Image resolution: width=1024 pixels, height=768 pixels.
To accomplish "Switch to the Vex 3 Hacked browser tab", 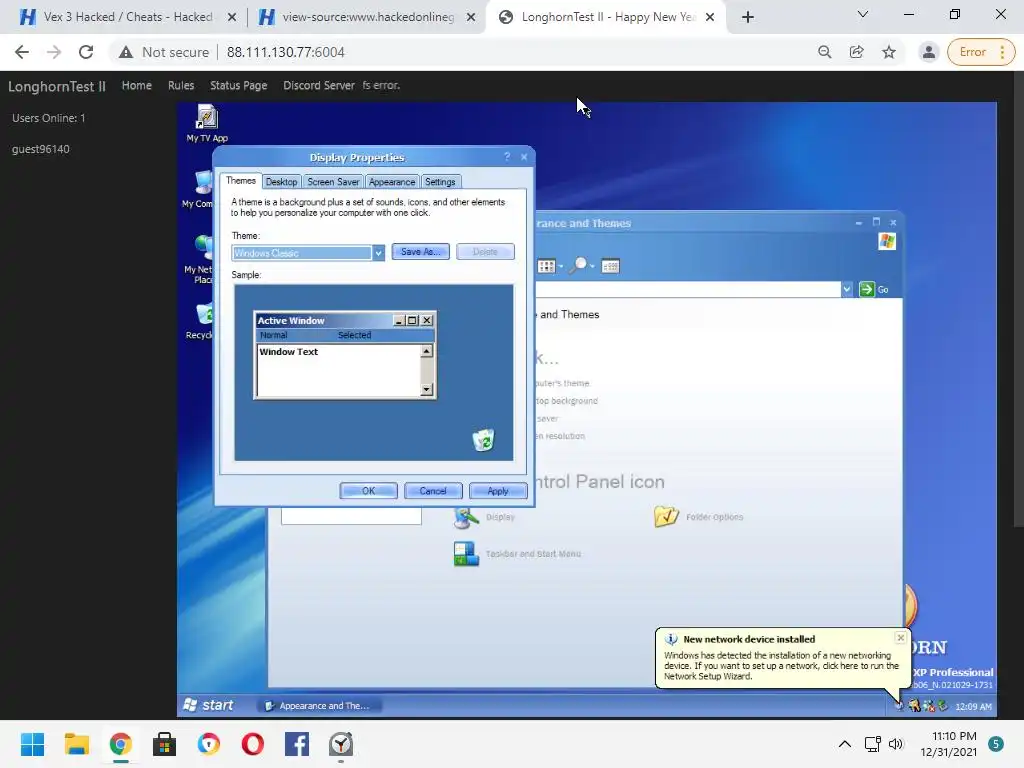I will [127, 17].
